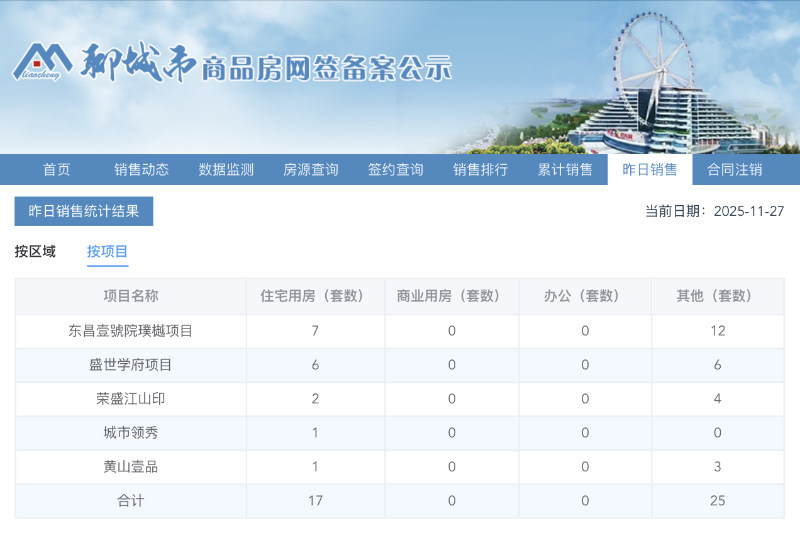Click other value 4 for 荣盛江山印
This screenshot has width=800, height=540.
point(717,399)
